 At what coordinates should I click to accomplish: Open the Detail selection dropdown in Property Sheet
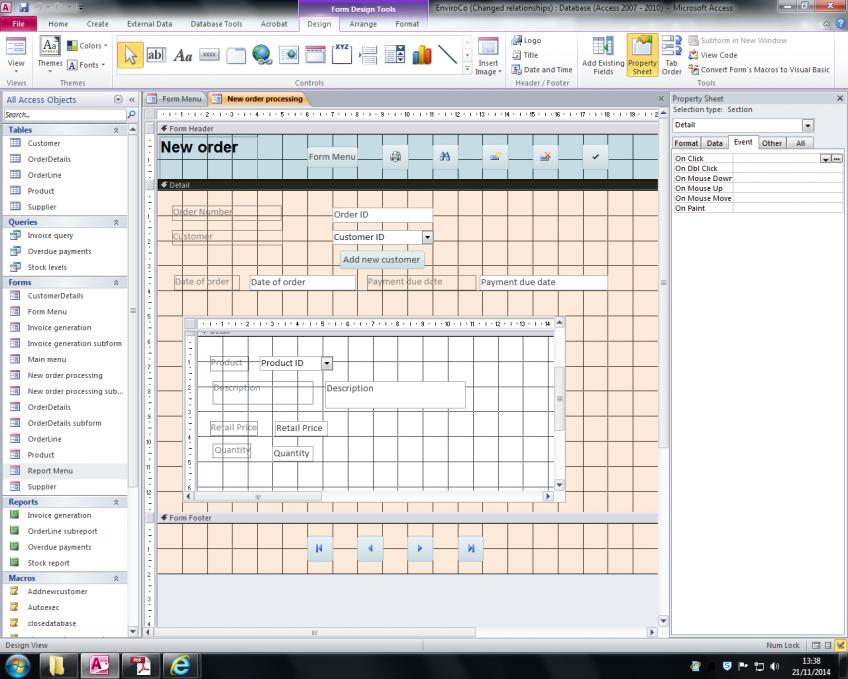(x=807, y=125)
